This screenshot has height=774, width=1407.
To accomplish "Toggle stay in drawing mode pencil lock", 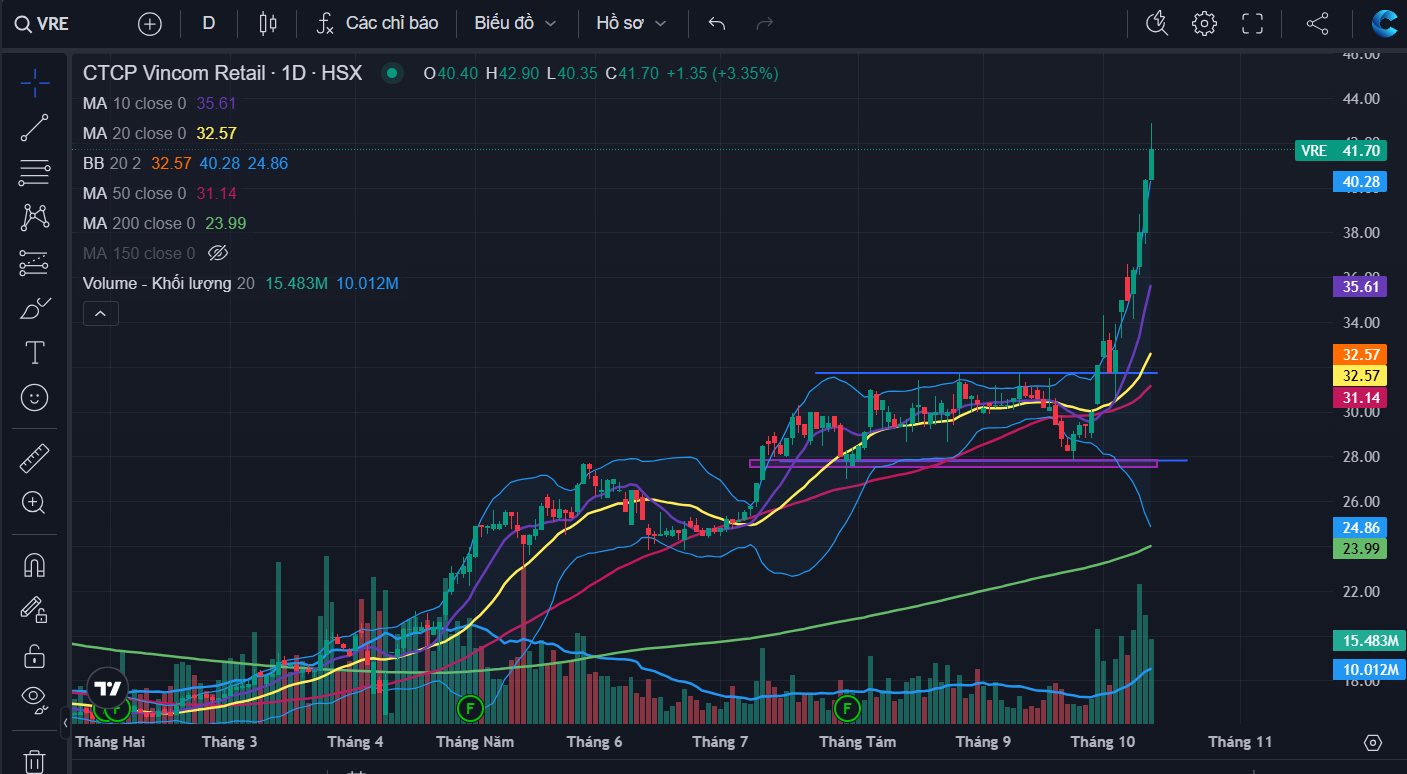I will pos(35,609).
